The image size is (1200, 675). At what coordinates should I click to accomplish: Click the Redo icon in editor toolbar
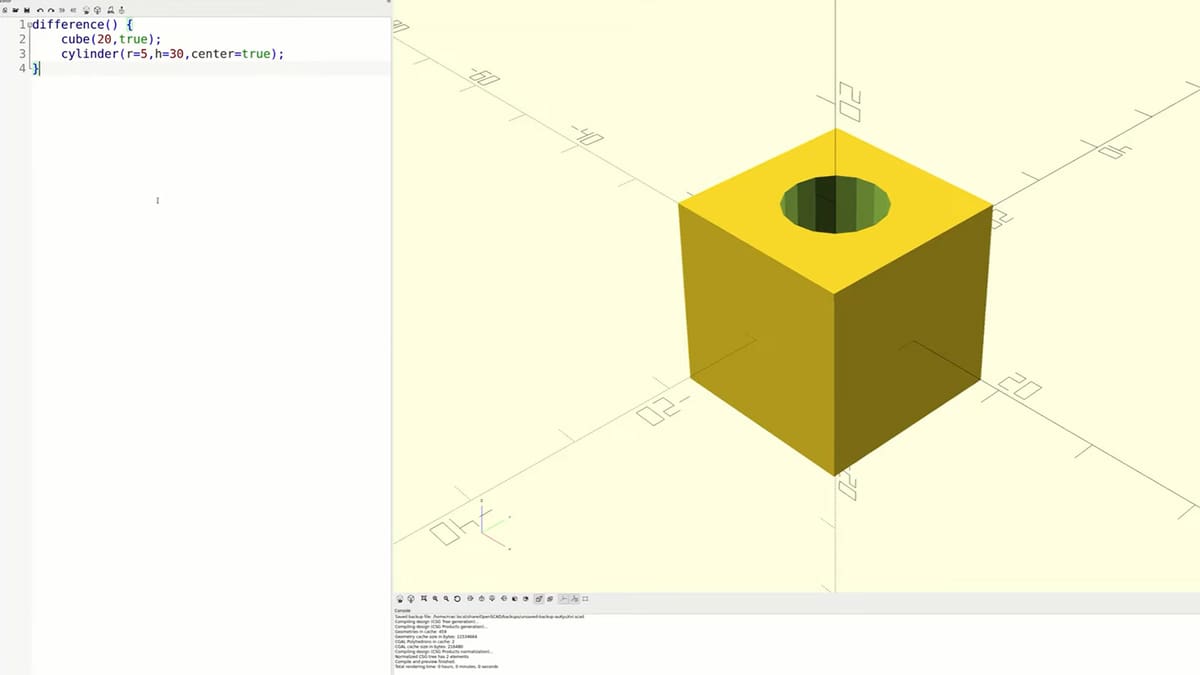coord(51,10)
